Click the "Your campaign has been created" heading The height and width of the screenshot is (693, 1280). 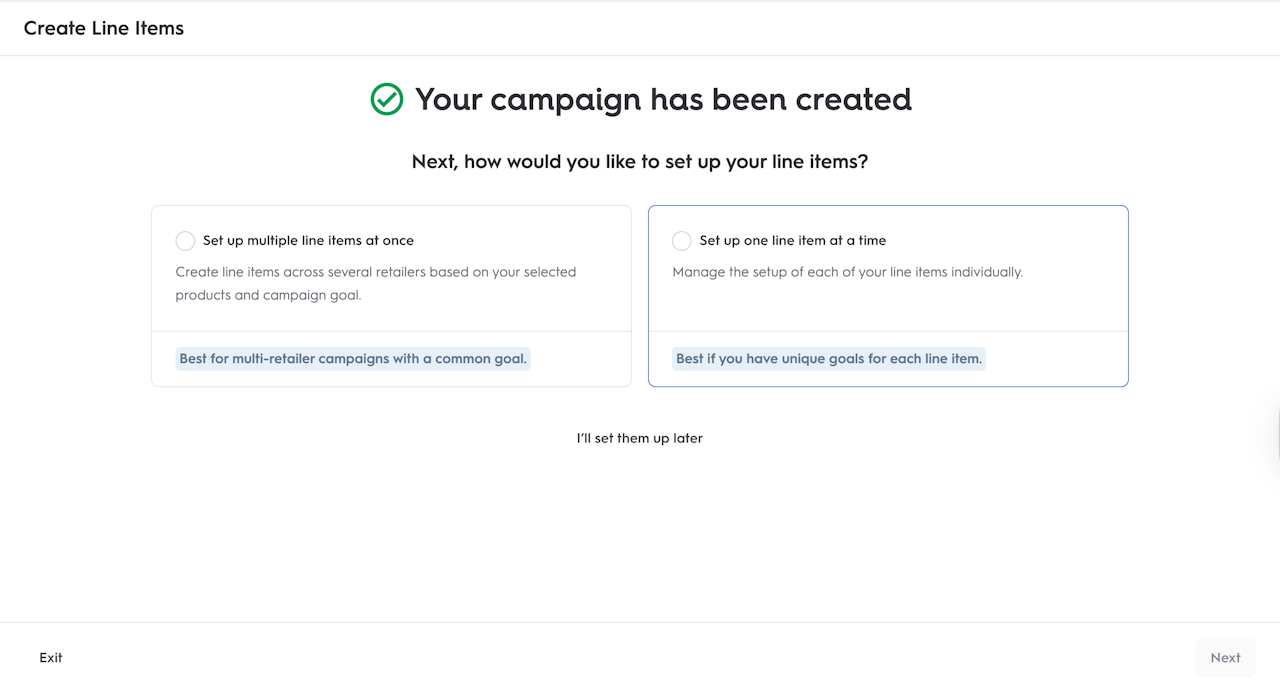663,99
